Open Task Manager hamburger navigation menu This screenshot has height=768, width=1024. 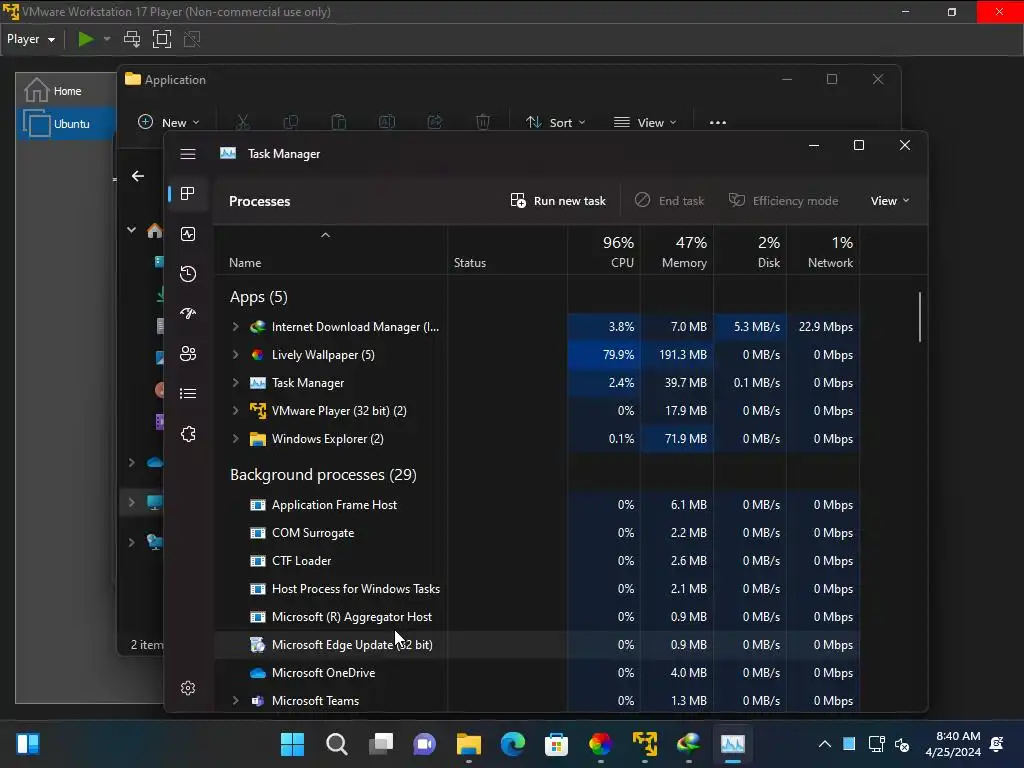pyautogui.click(x=188, y=154)
